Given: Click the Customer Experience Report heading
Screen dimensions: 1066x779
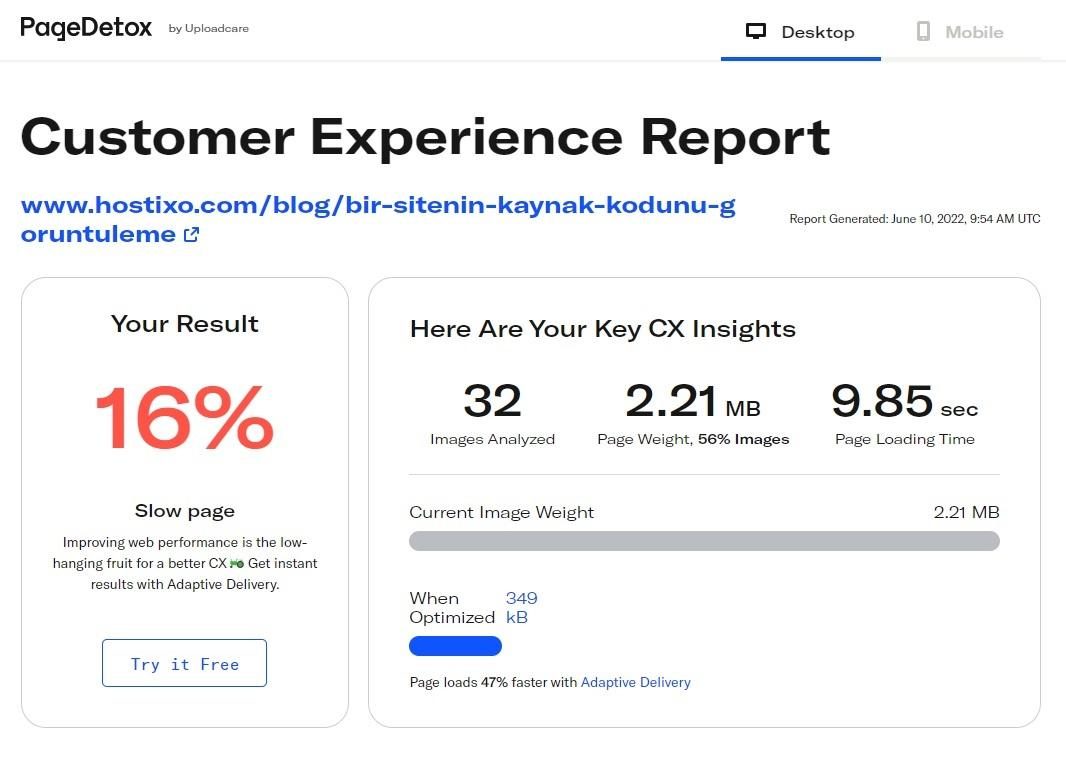Looking at the screenshot, I should (425, 137).
